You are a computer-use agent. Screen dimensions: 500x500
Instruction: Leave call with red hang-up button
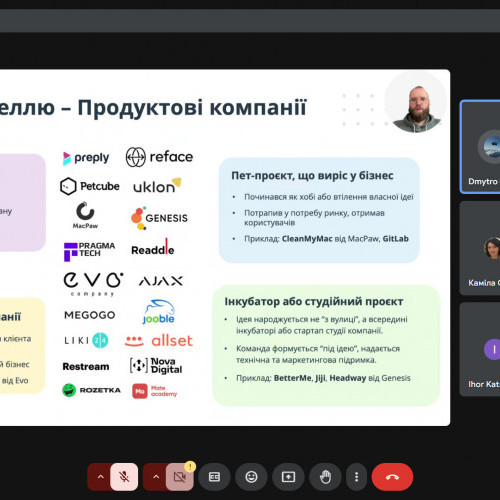pyautogui.click(x=392, y=477)
